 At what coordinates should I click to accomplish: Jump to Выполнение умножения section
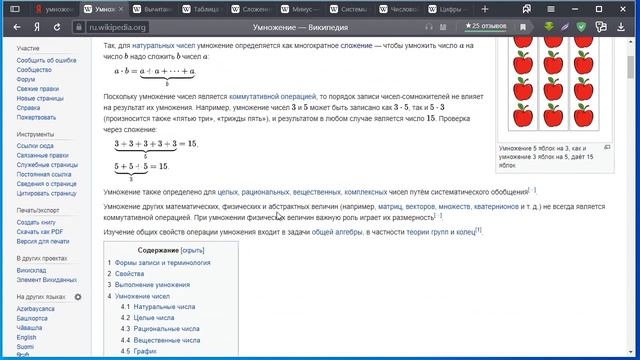pyautogui.click(x=152, y=285)
